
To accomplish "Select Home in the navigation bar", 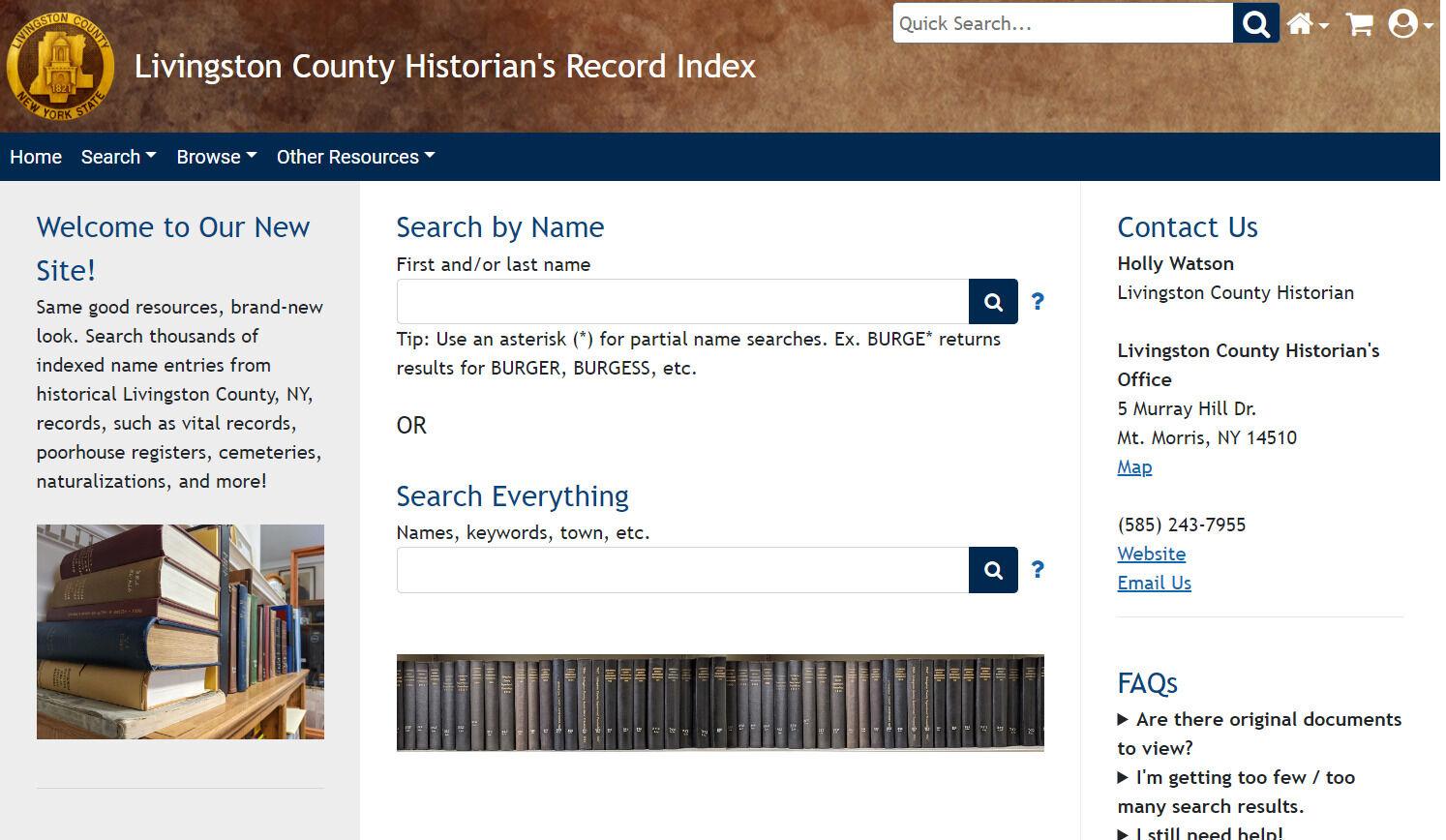I will pyautogui.click(x=36, y=157).
